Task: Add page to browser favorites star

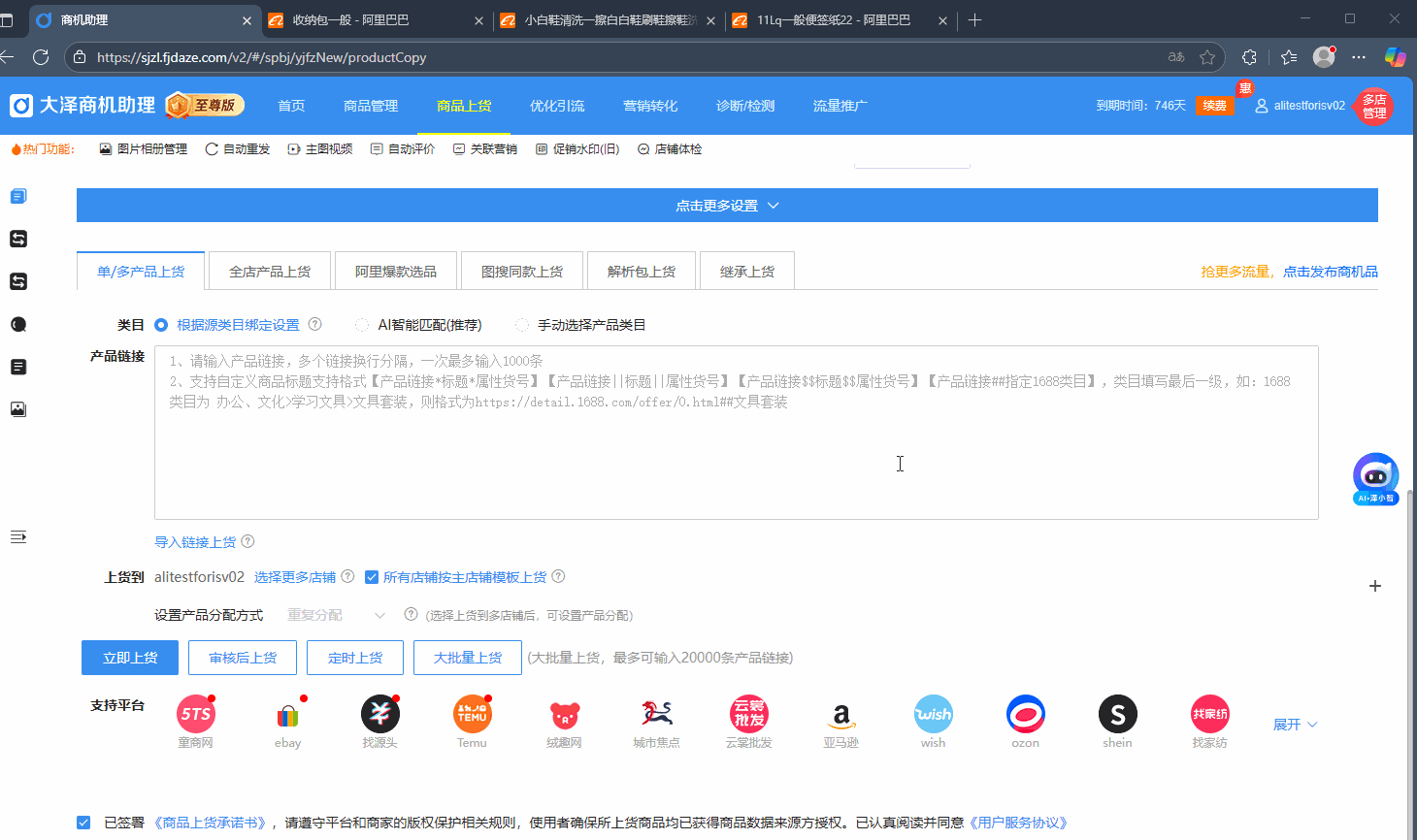Action: [1207, 57]
